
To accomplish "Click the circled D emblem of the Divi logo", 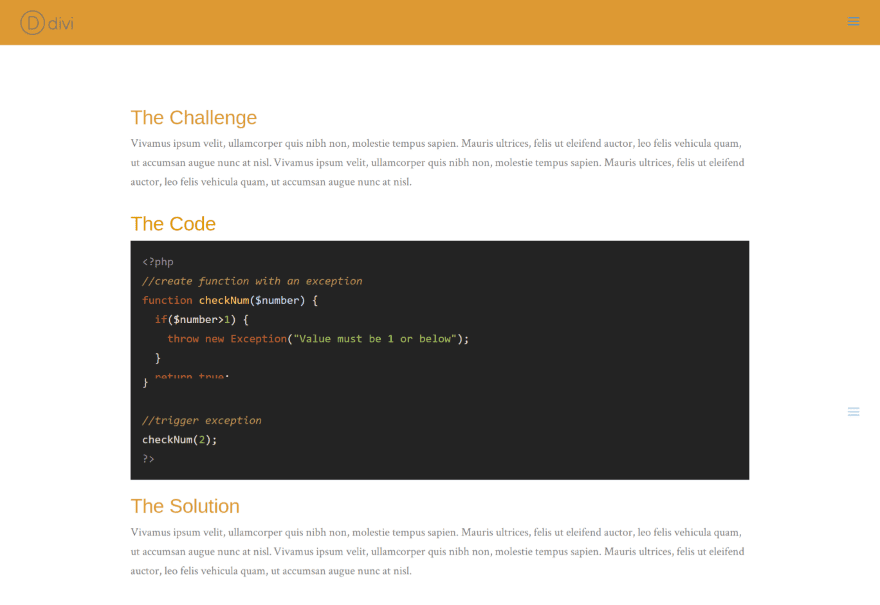I will (x=33, y=22).
